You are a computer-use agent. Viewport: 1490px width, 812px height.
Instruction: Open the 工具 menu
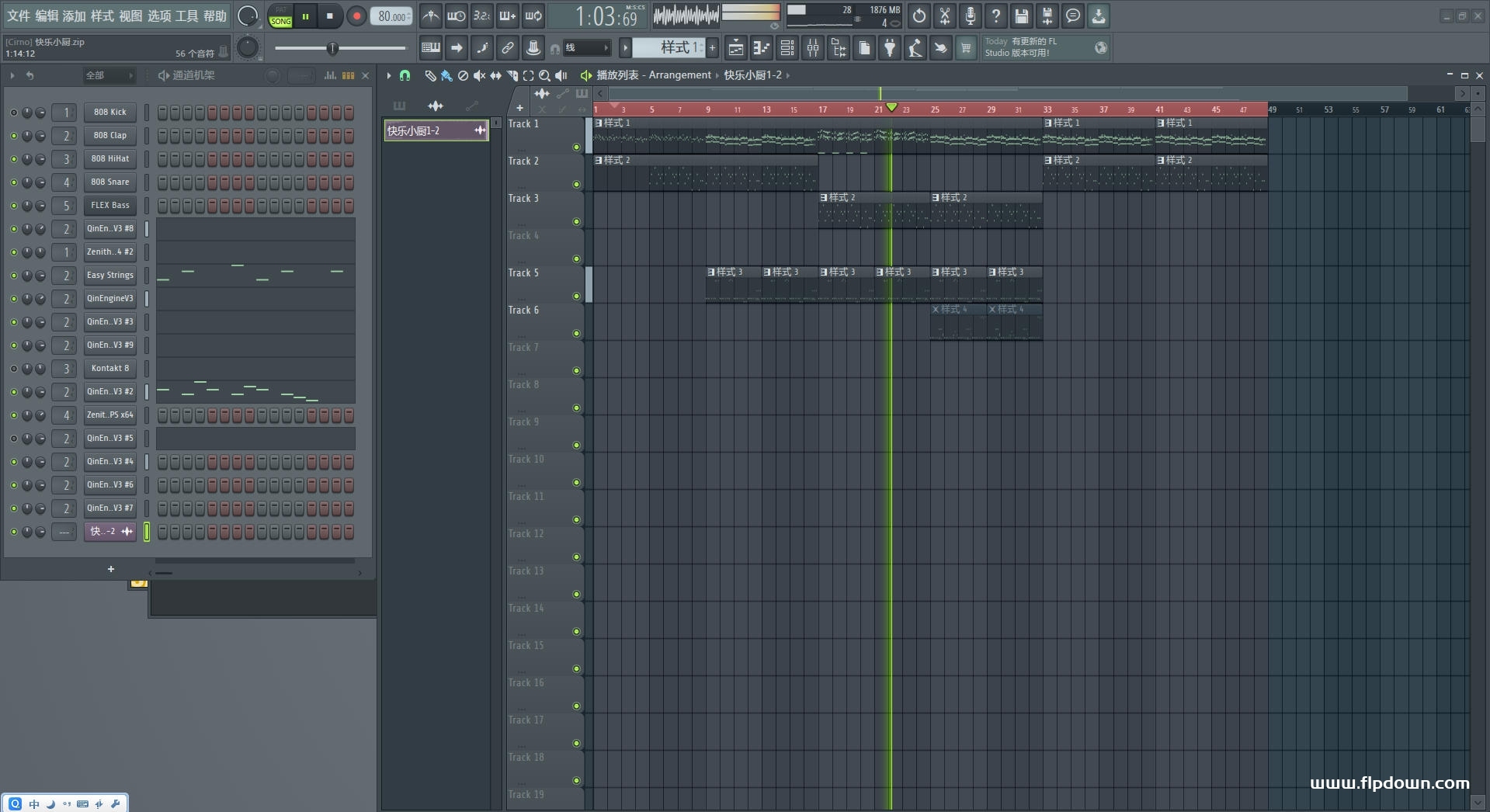pos(186,16)
